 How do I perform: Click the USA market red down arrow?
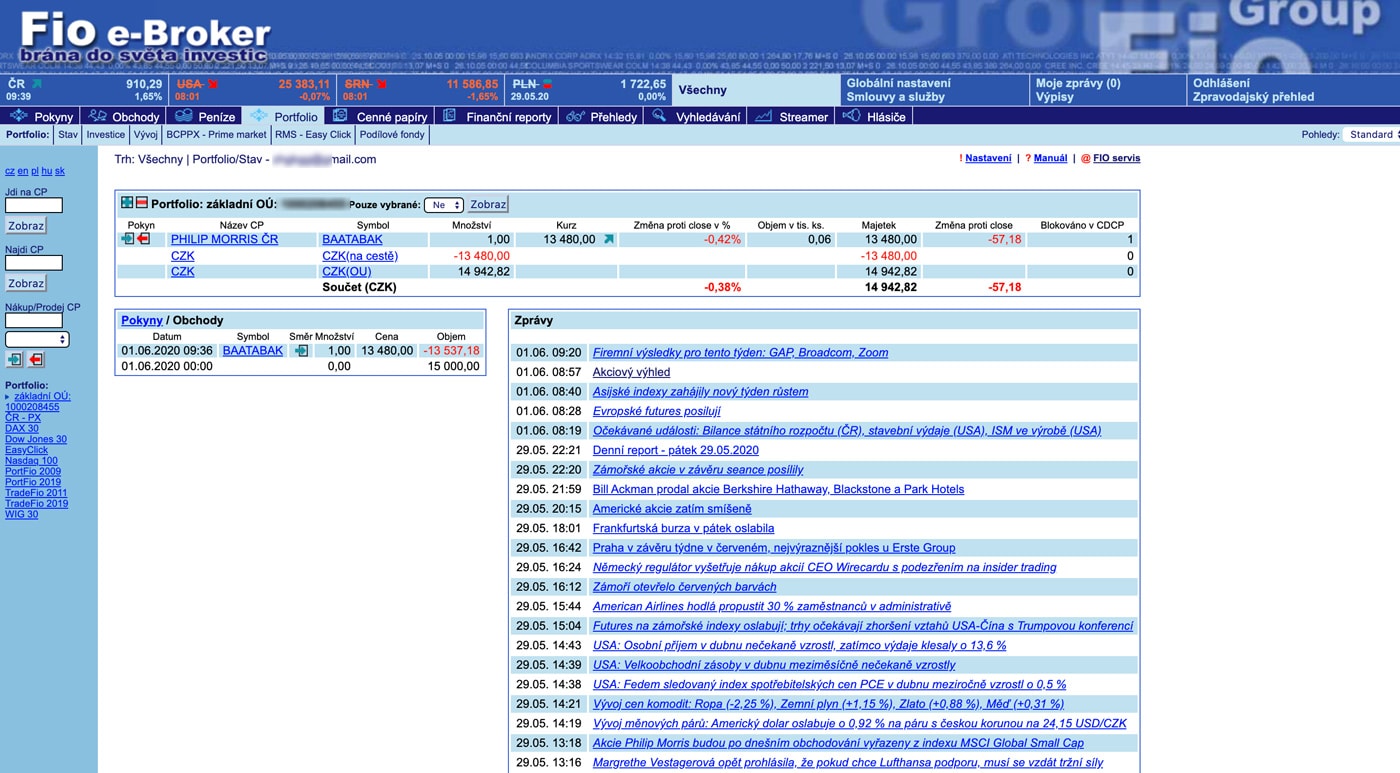click(x=213, y=84)
